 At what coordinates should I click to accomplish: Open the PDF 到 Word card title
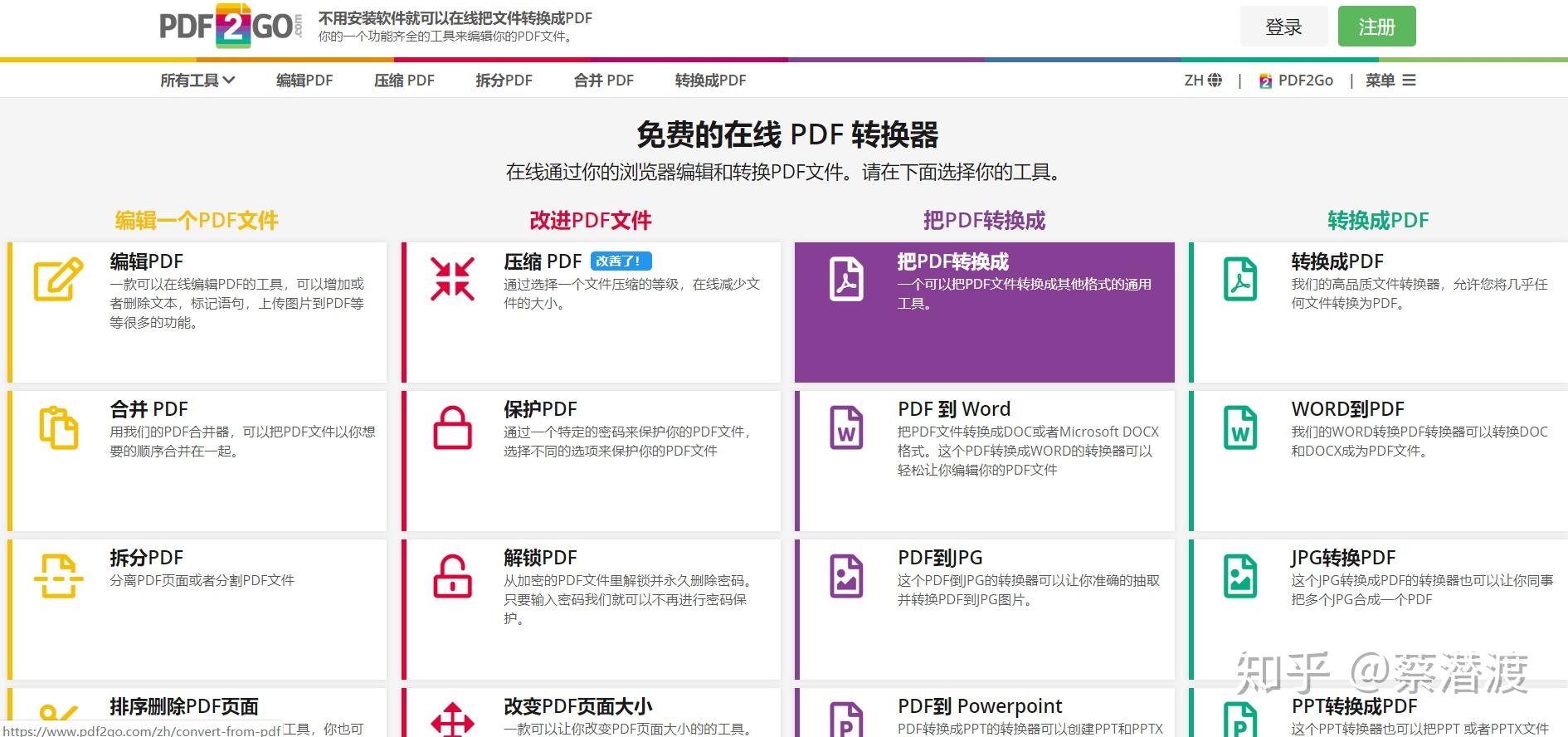(954, 409)
